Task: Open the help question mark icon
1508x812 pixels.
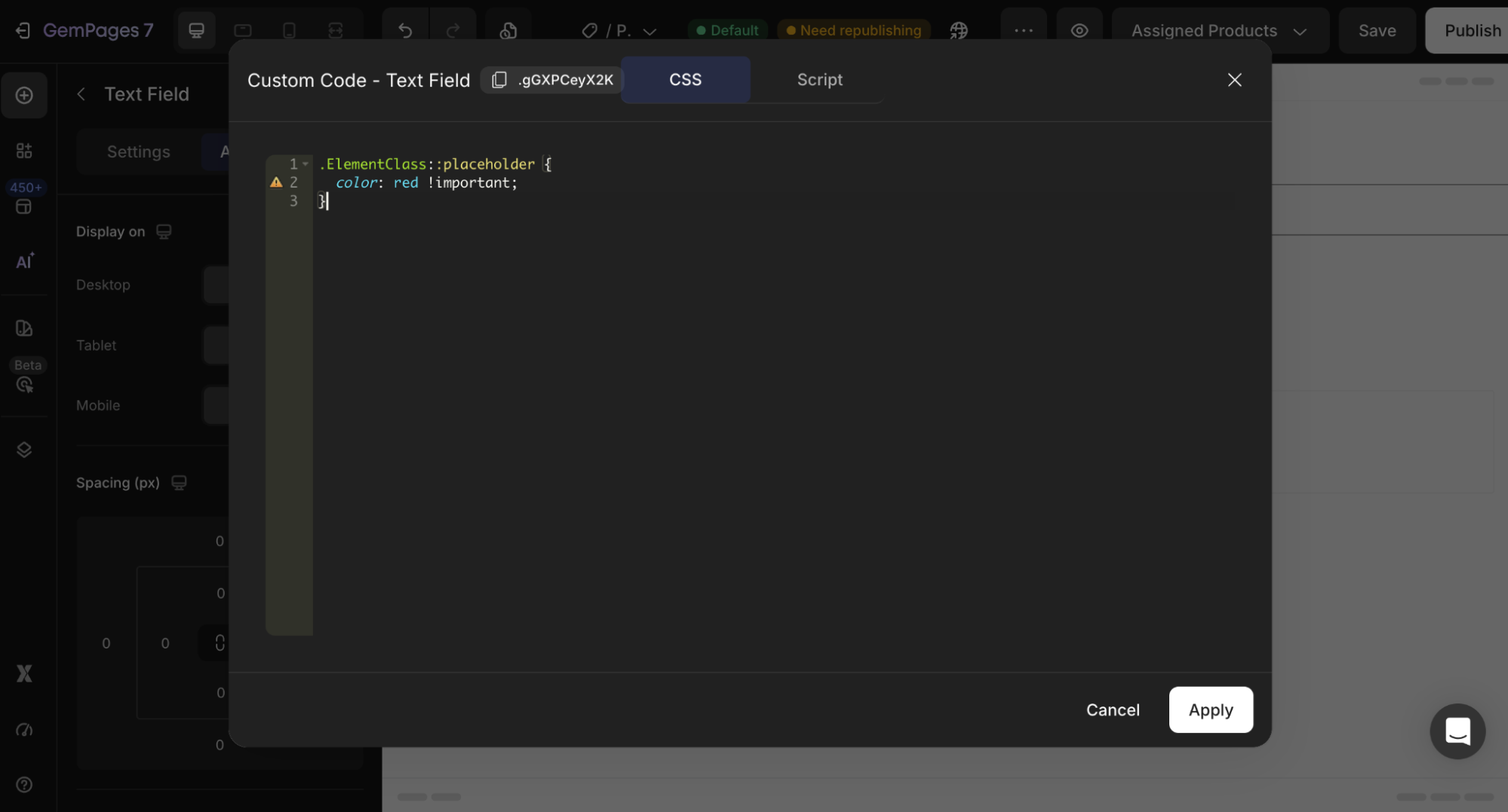Action: pyautogui.click(x=24, y=784)
